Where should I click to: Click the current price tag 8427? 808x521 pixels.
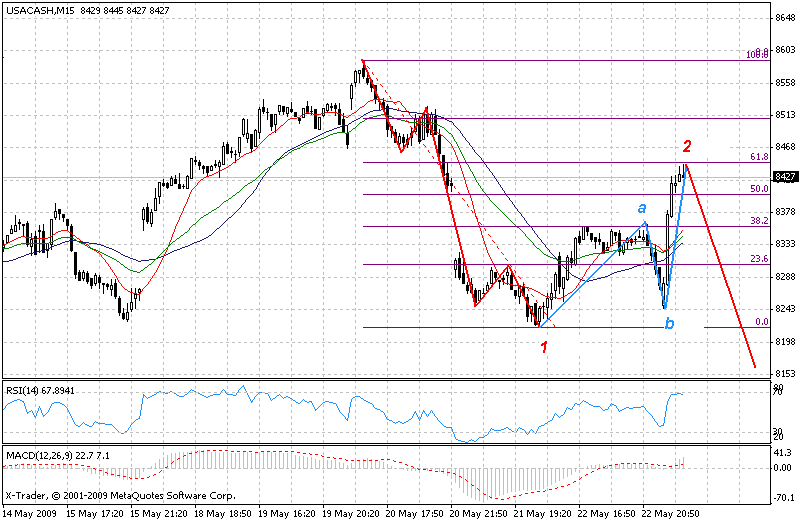click(x=784, y=178)
